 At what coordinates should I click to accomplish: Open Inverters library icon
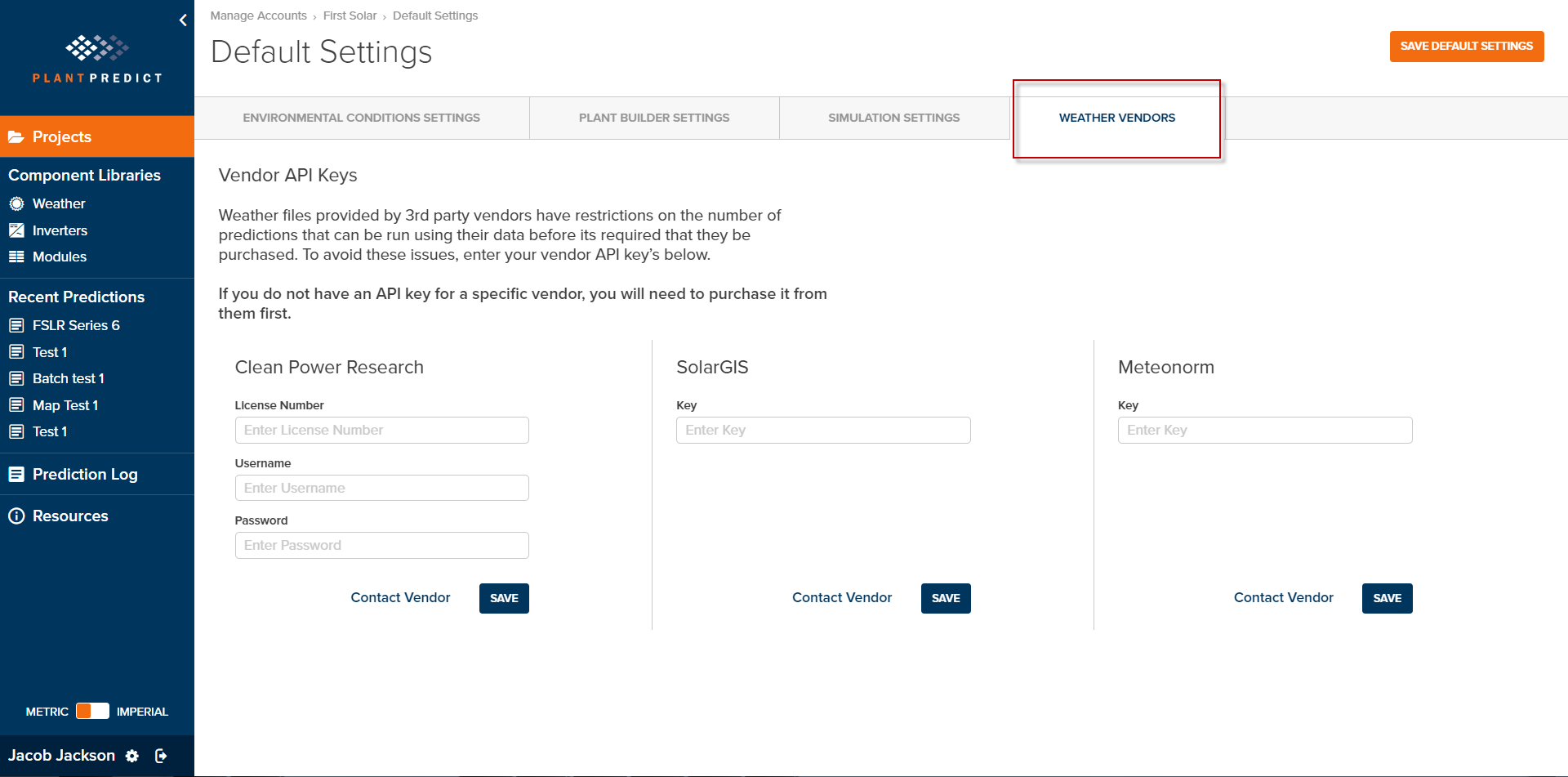point(16,230)
